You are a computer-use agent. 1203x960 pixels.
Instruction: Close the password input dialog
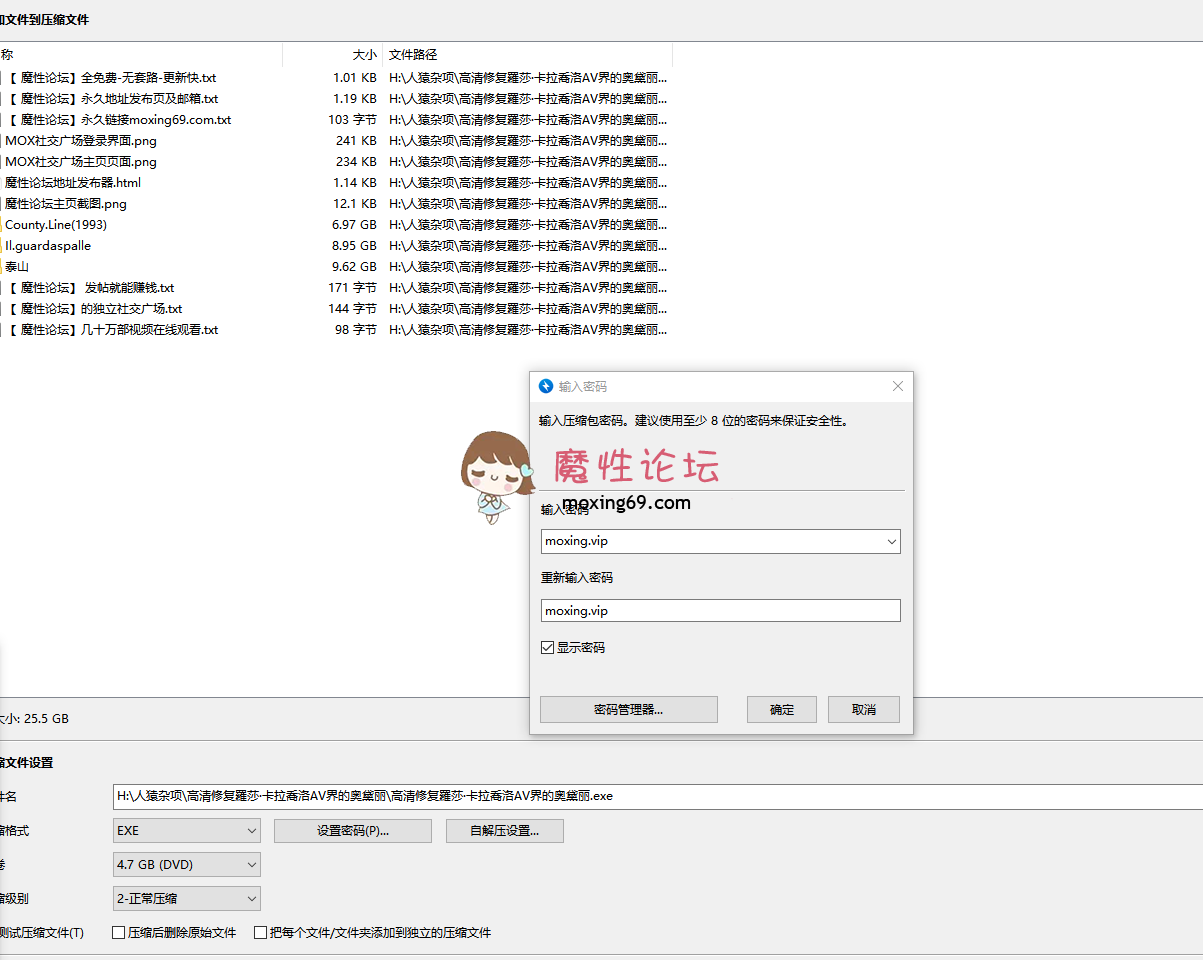897,387
